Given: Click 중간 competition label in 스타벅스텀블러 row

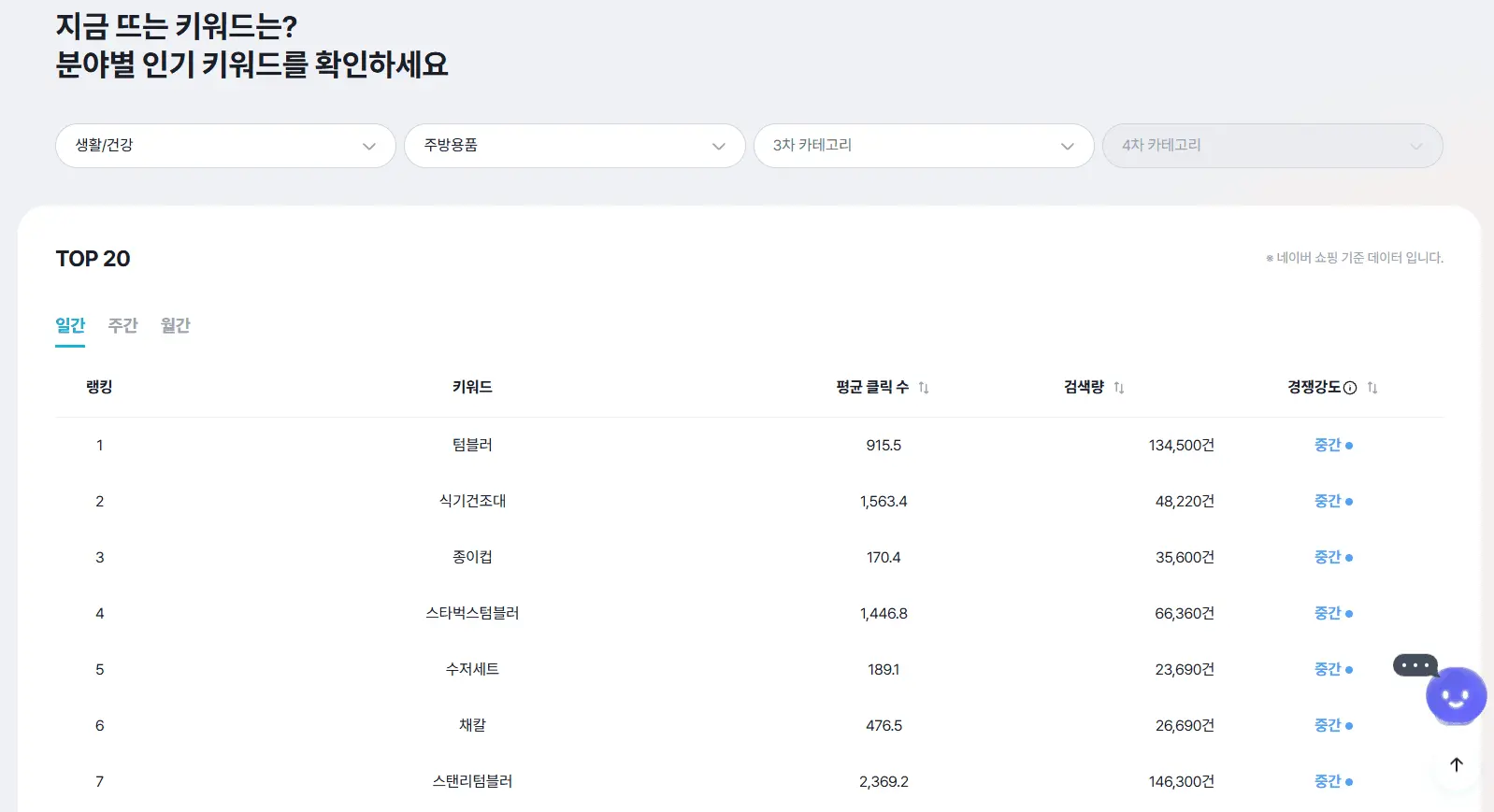Looking at the screenshot, I should coord(1328,613).
